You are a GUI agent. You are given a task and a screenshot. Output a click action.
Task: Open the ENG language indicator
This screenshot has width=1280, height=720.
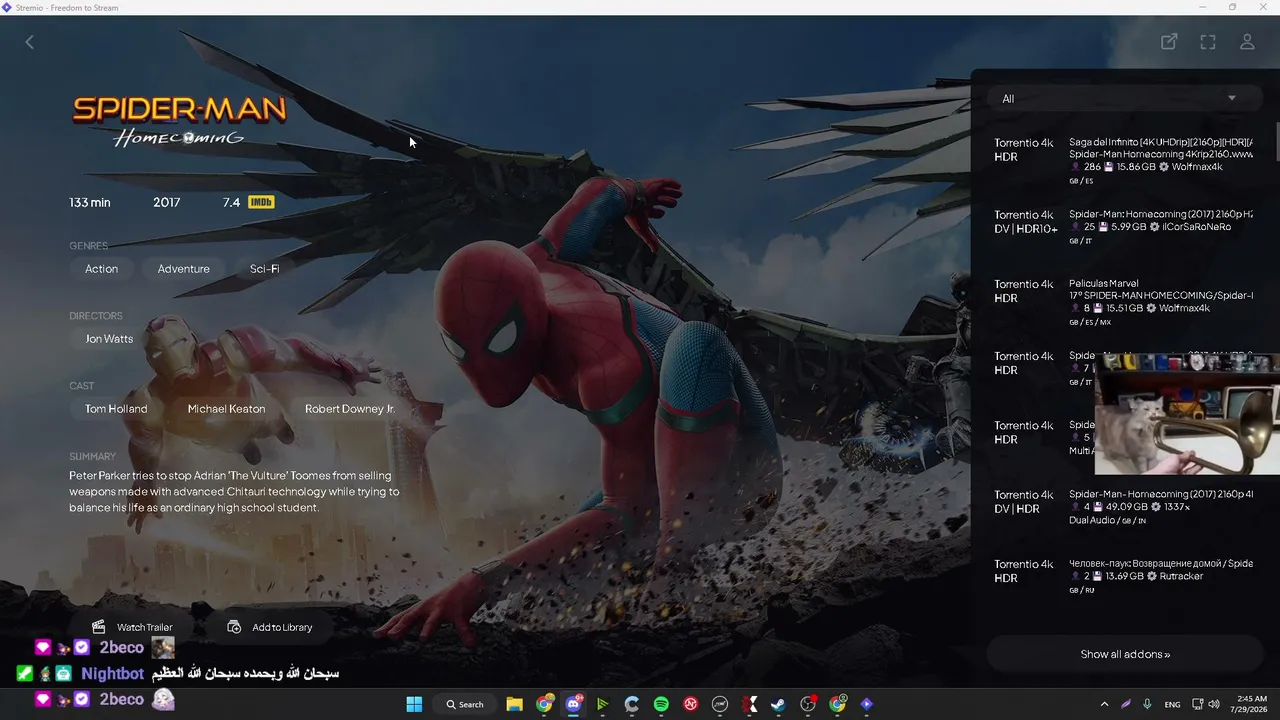click(x=1172, y=704)
